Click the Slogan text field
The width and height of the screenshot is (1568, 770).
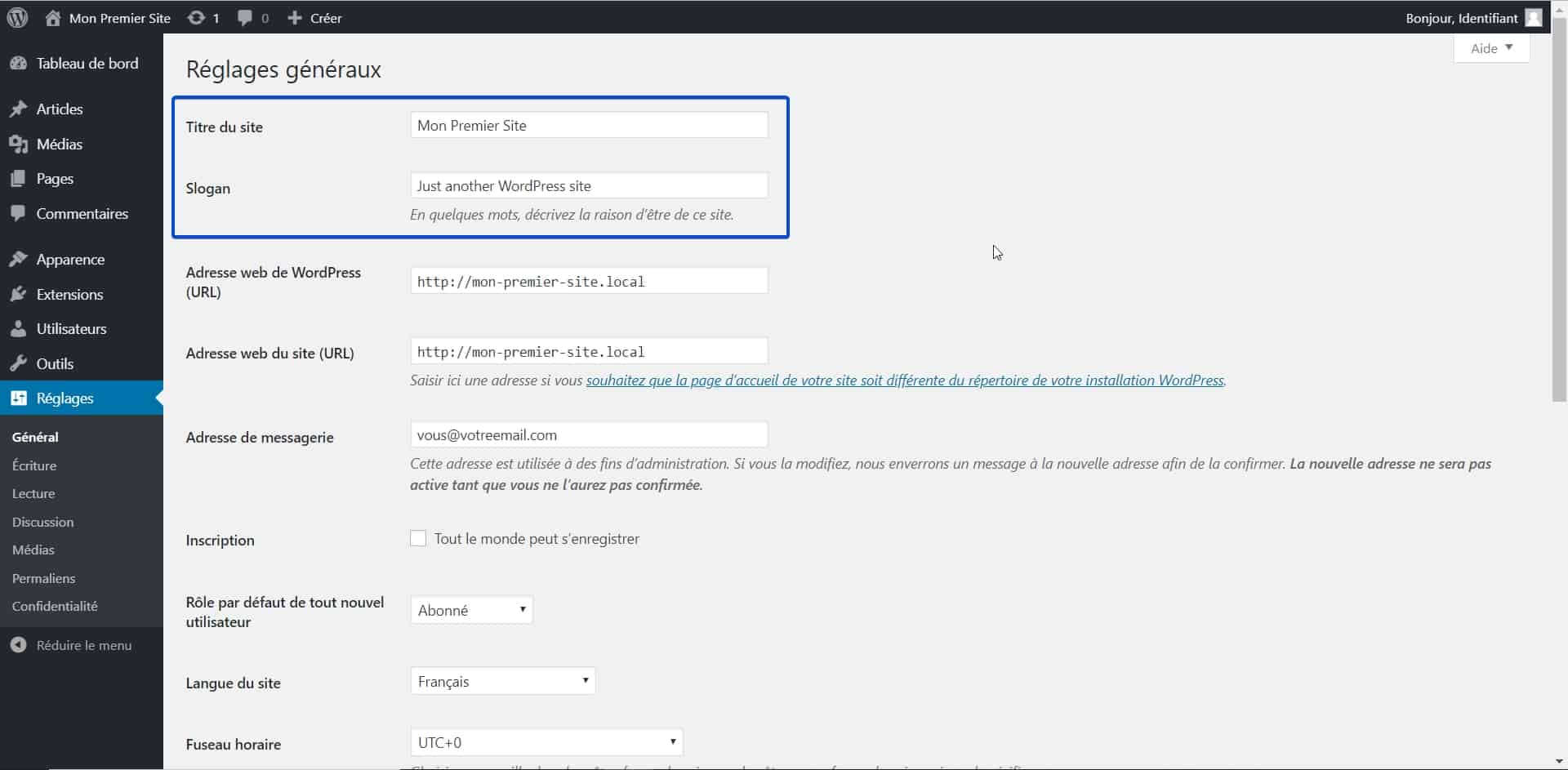pos(589,185)
